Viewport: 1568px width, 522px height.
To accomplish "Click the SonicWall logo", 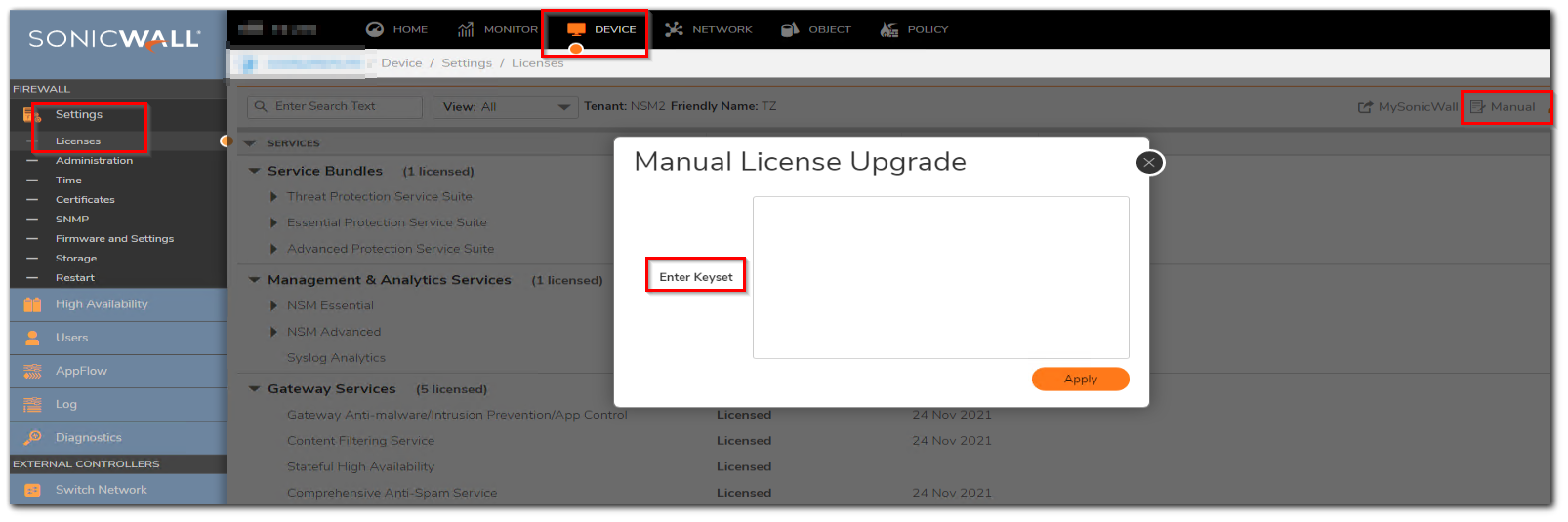I will point(114,39).
